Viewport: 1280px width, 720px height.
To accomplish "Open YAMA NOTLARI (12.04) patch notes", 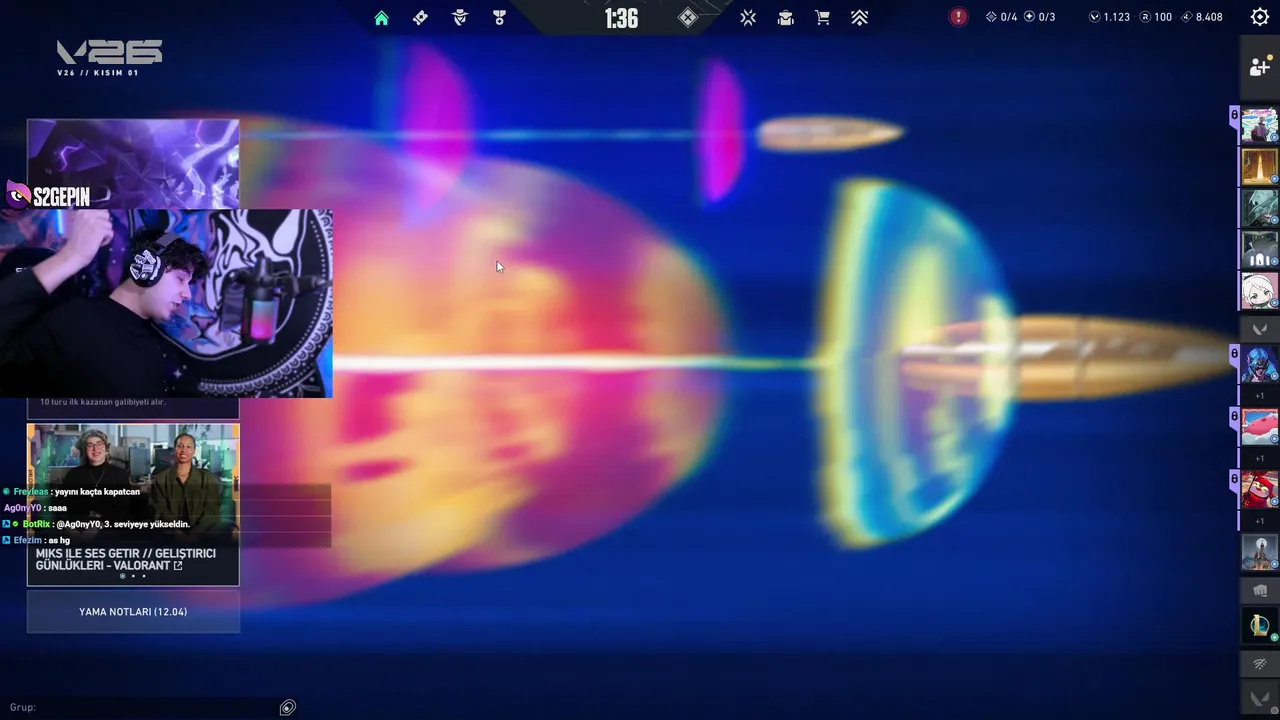I will (133, 611).
